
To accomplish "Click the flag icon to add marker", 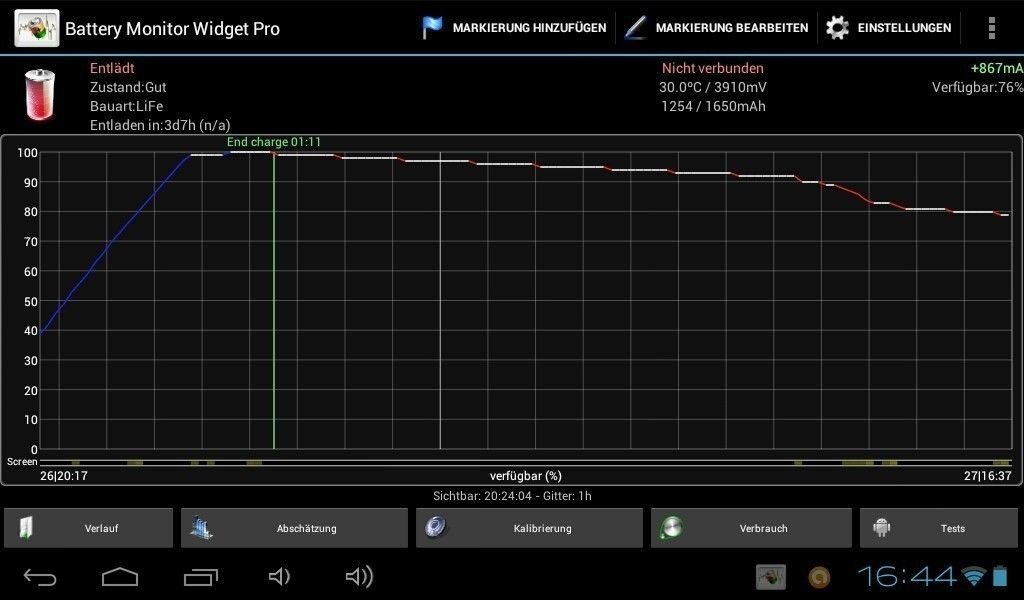I will [x=432, y=28].
